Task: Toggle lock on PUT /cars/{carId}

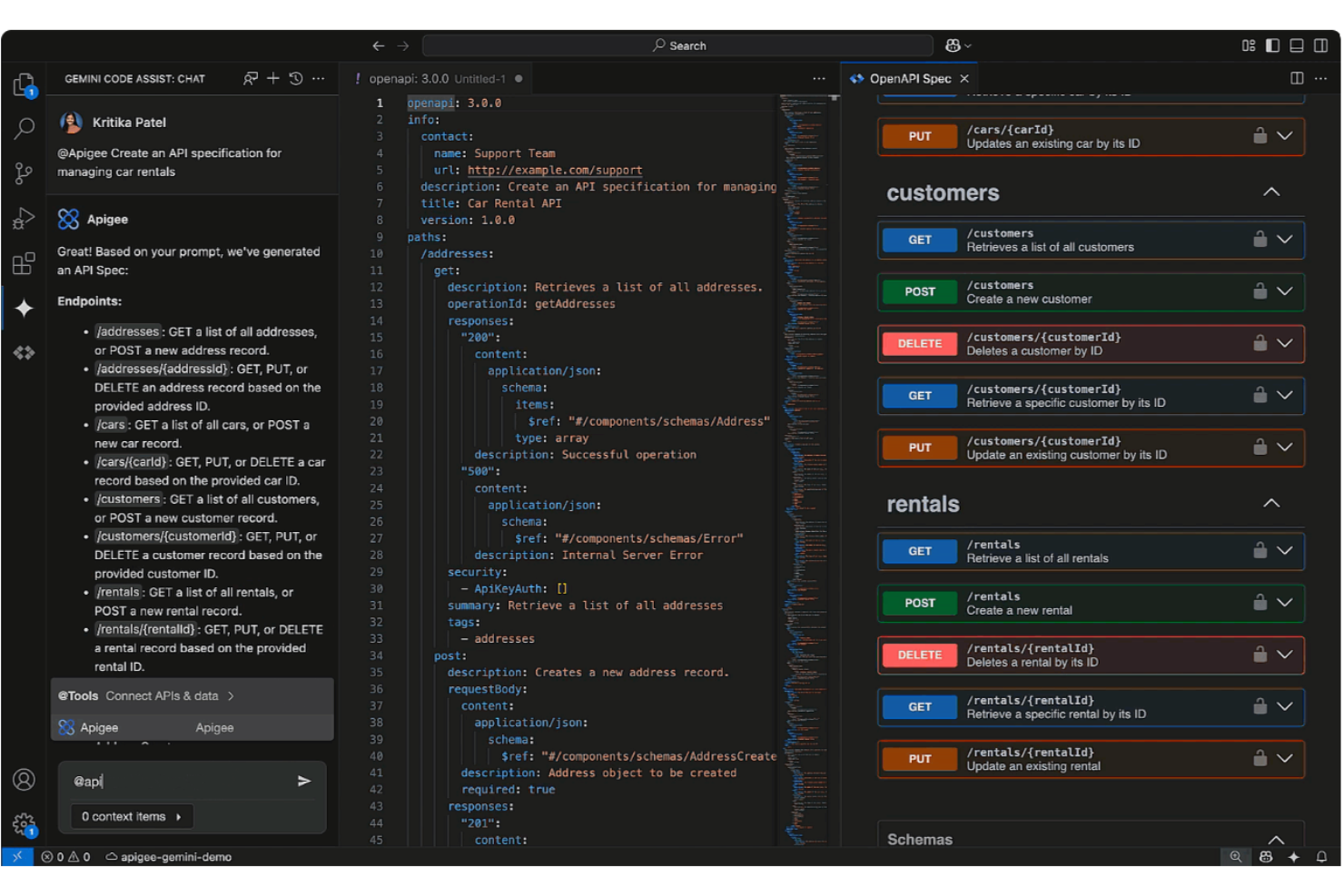Action: [1260, 135]
